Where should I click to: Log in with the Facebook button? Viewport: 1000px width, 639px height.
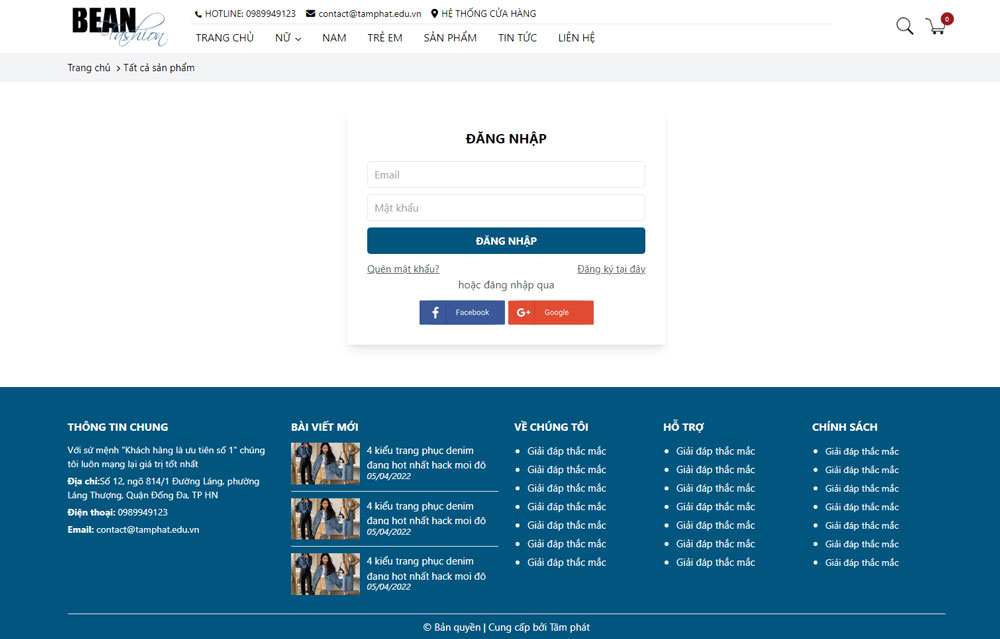tap(461, 313)
